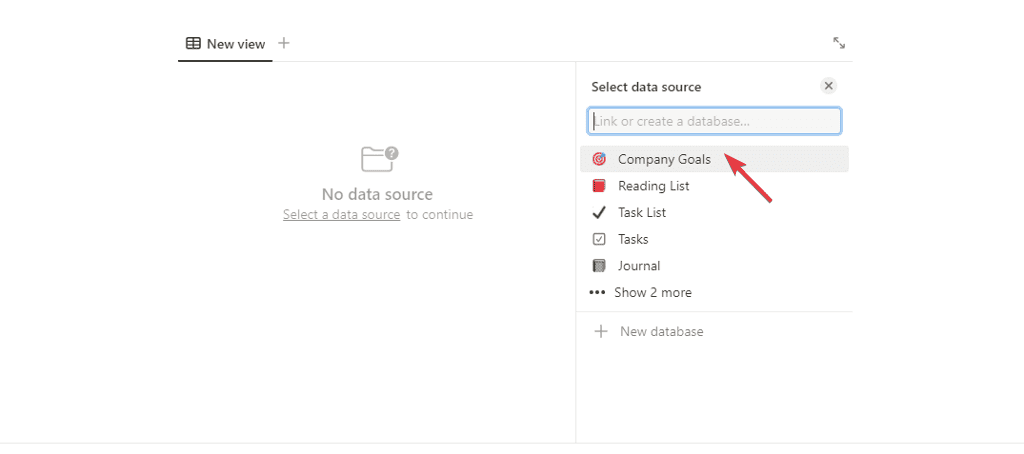The image size is (1024, 454).
Task: Create a New database
Action: pyautogui.click(x=661, y=331)
